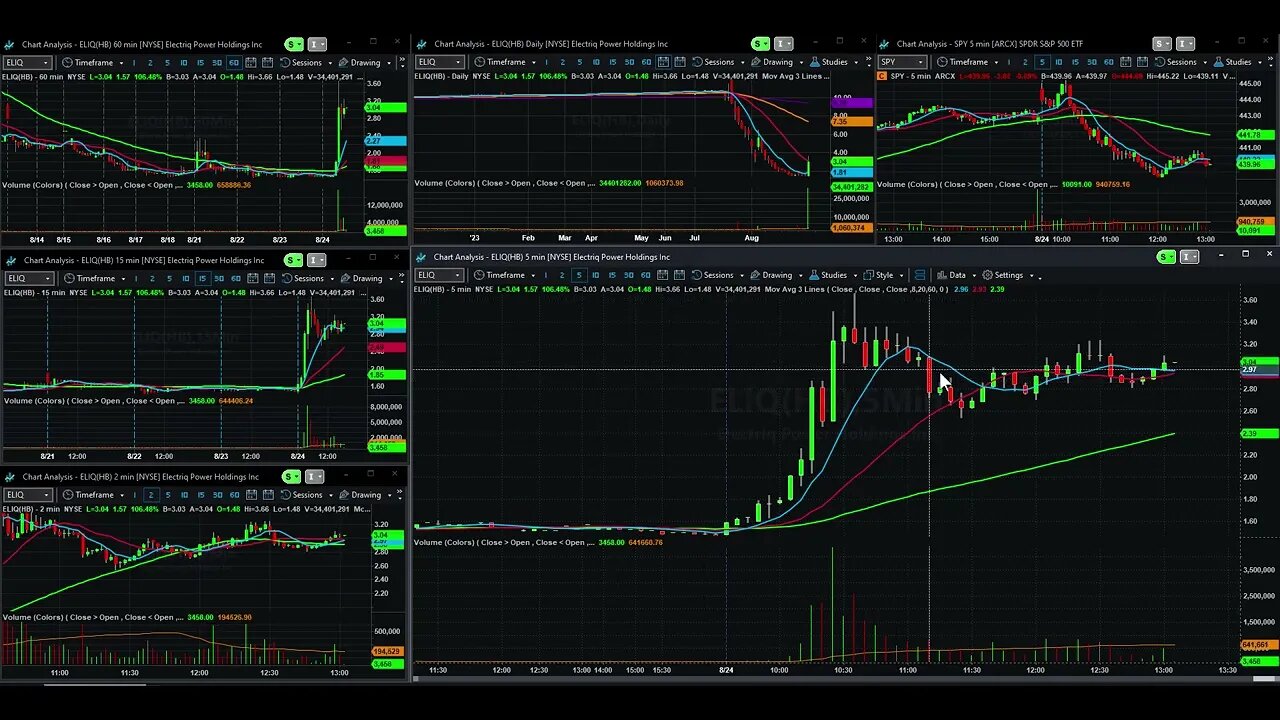Click the daily interval calendar icon in the main 5 min chart
The width and height of the screenshot is (1280, 720).
(x=662, y=275)
